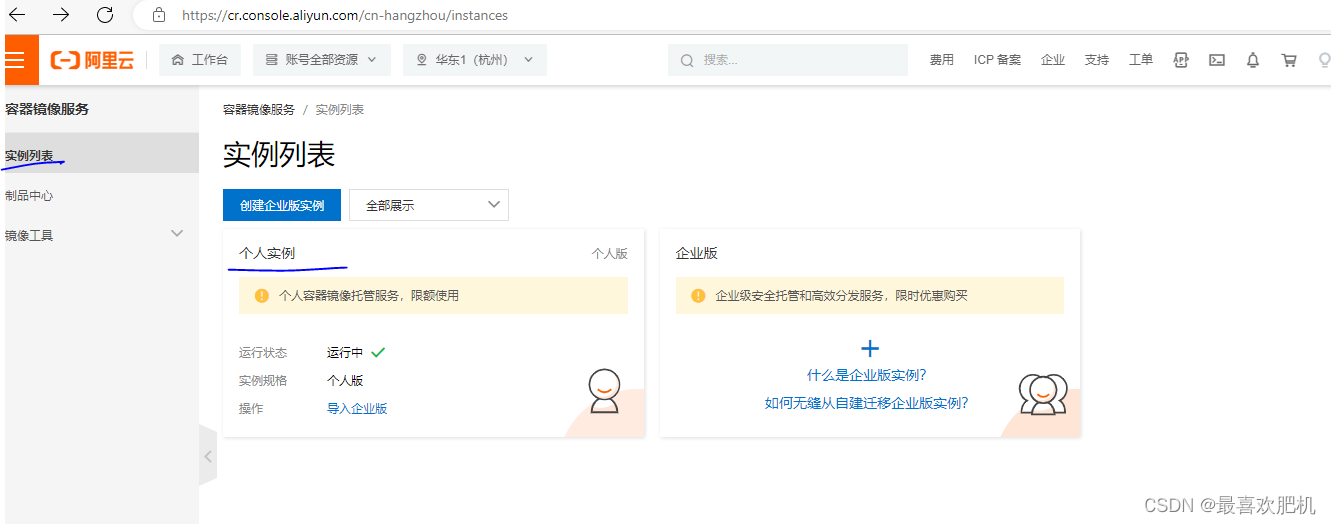Open the 什么是企业版实例? link

coord(867,375)
